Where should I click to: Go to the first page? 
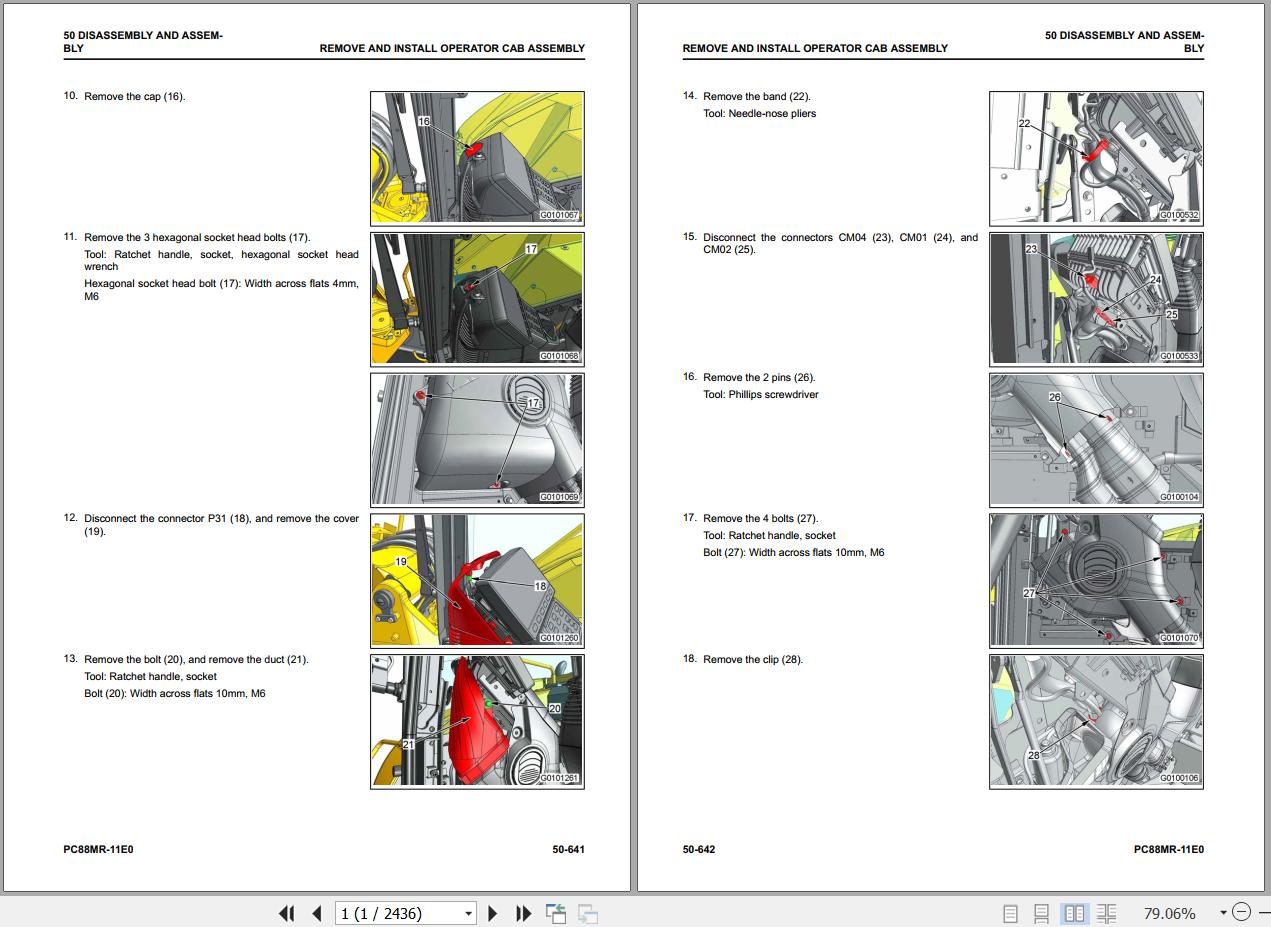pos(287,913)
